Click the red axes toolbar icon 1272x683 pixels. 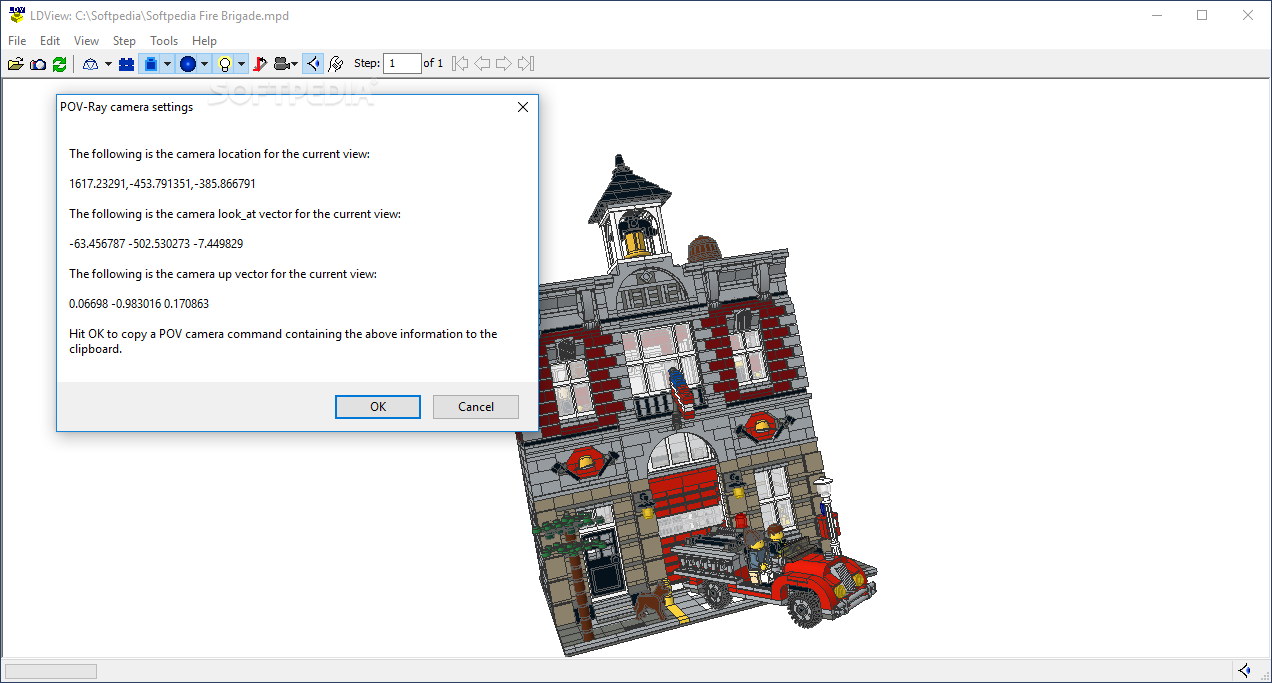tap(260, 64)
